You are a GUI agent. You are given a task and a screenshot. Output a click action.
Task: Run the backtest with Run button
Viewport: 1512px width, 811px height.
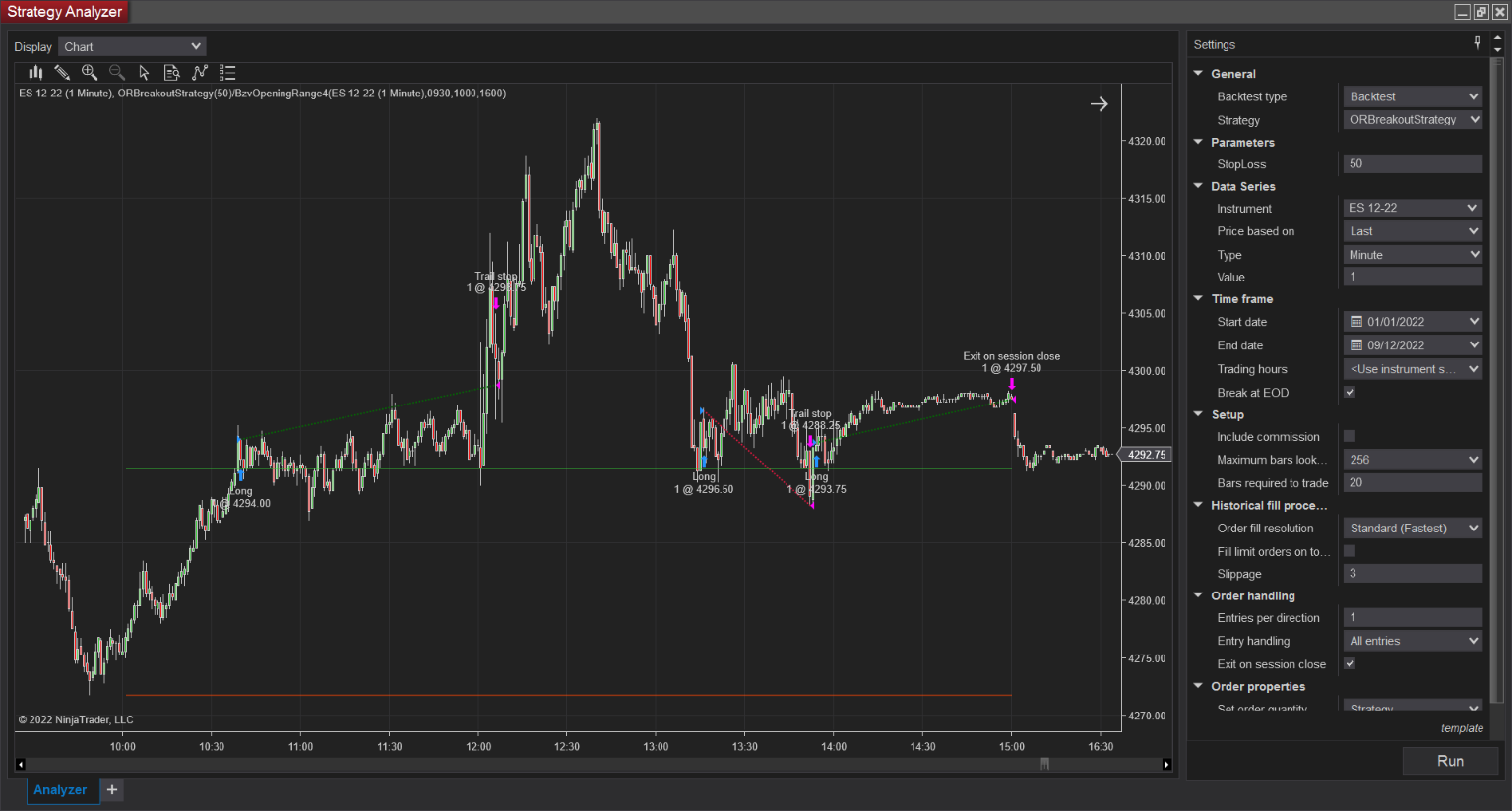(x=1450, y=761)
